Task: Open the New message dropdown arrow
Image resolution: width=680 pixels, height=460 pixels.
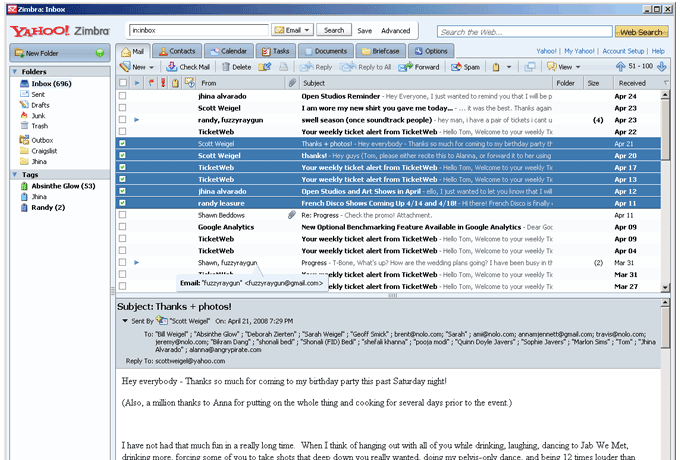Action: click(x=151, y=67)
